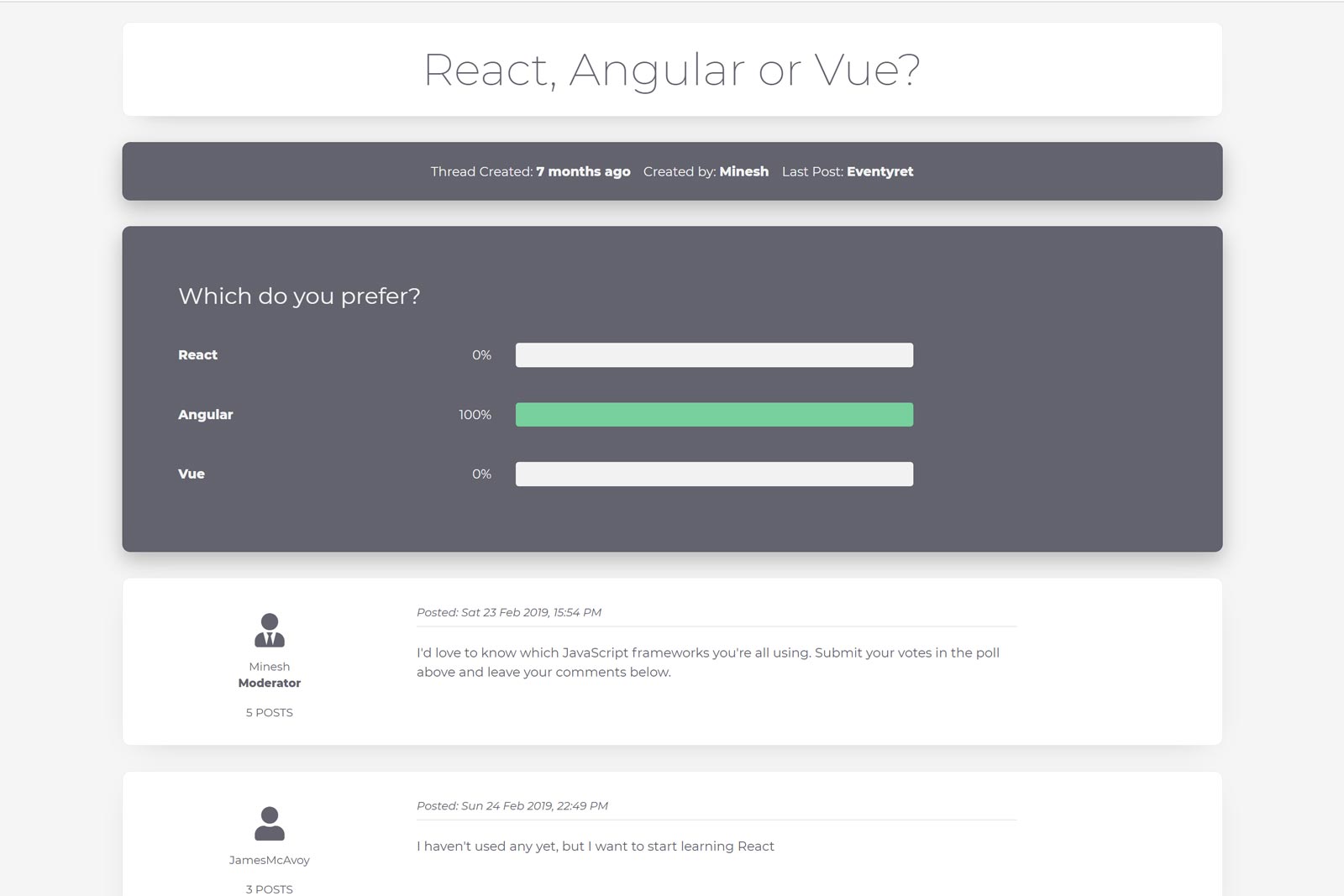
Task: Click the Vue poll progress bar
Action: 714,474
